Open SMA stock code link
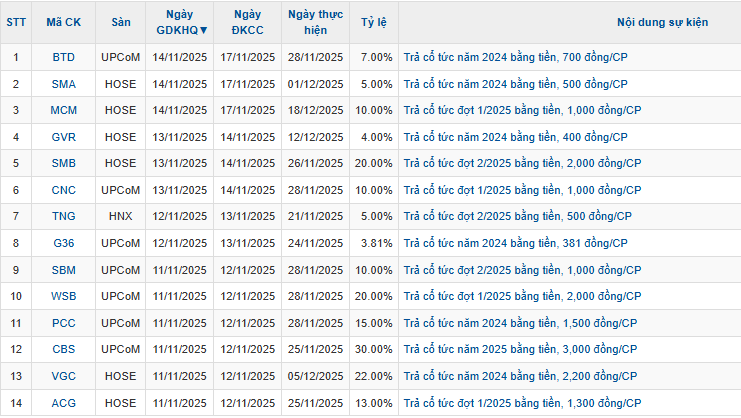Image resolution: width=741 pixels, height=418 pixels. pos(63,84)
